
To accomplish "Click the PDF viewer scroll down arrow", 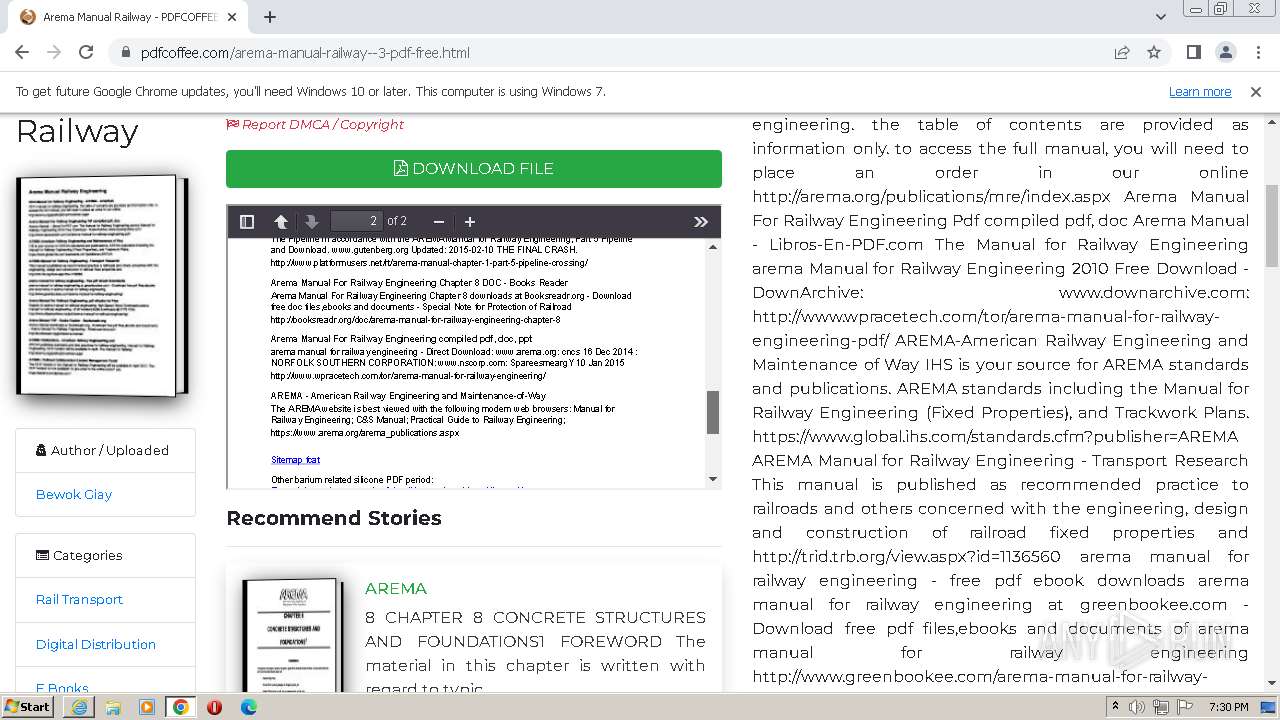I will [x=713, y=479].
